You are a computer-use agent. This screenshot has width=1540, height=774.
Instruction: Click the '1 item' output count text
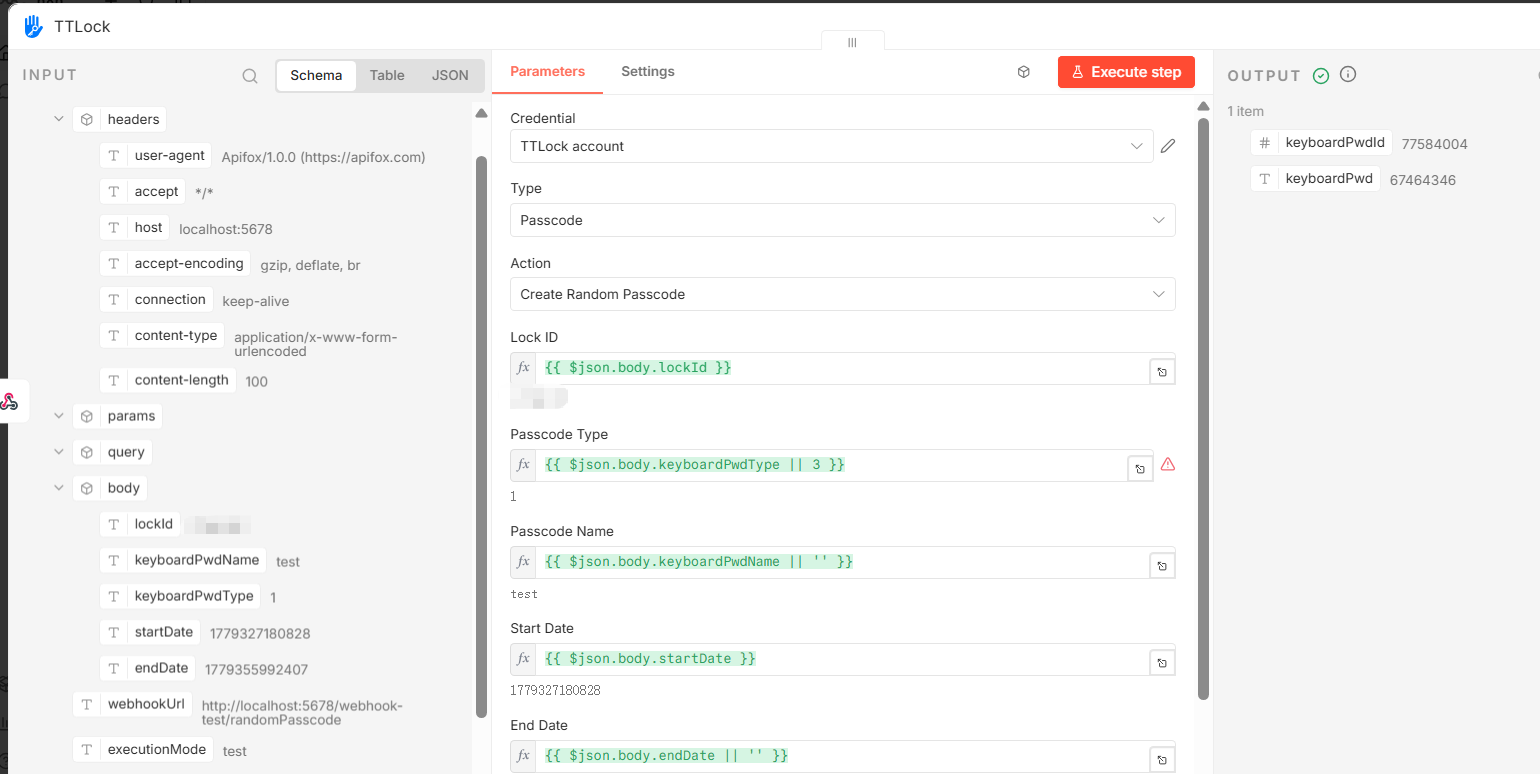1246,111
